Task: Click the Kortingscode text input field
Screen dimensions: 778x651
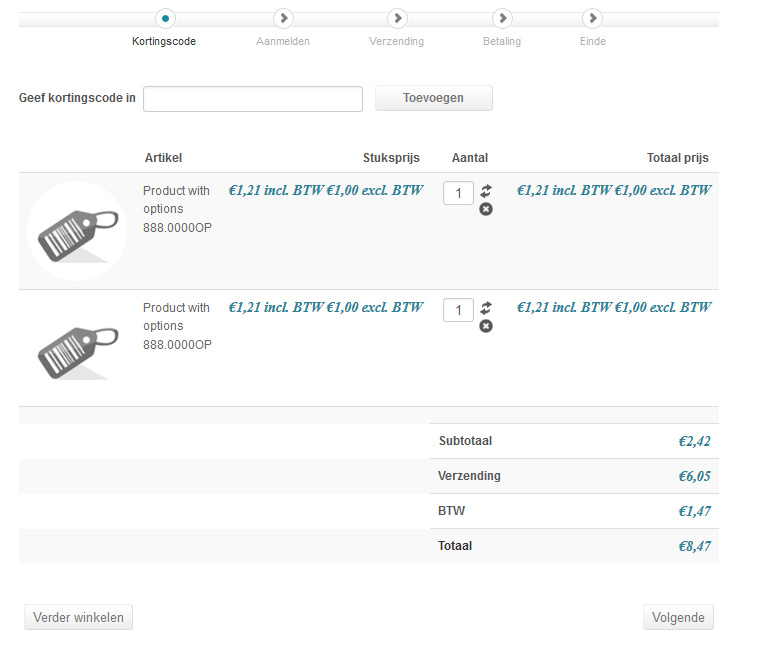Action: coord(253,99)
